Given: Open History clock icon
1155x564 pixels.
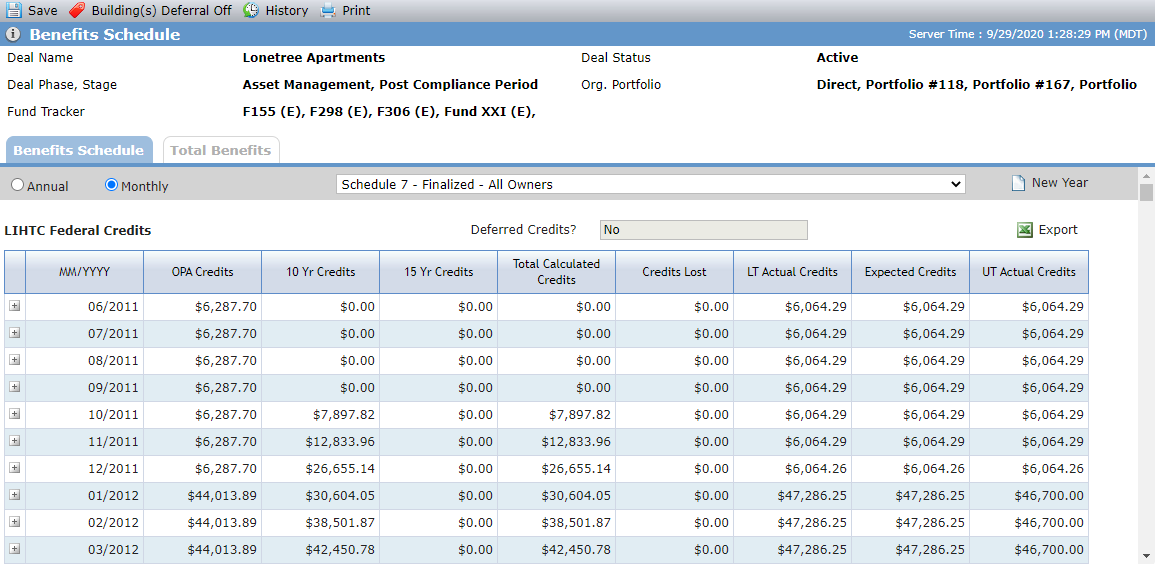Looking at the screenshot, I should point(251,10).
